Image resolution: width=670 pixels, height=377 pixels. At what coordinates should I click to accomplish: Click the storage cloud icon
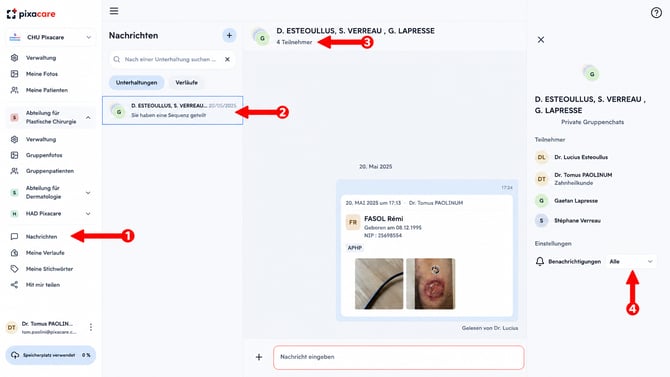15,355
